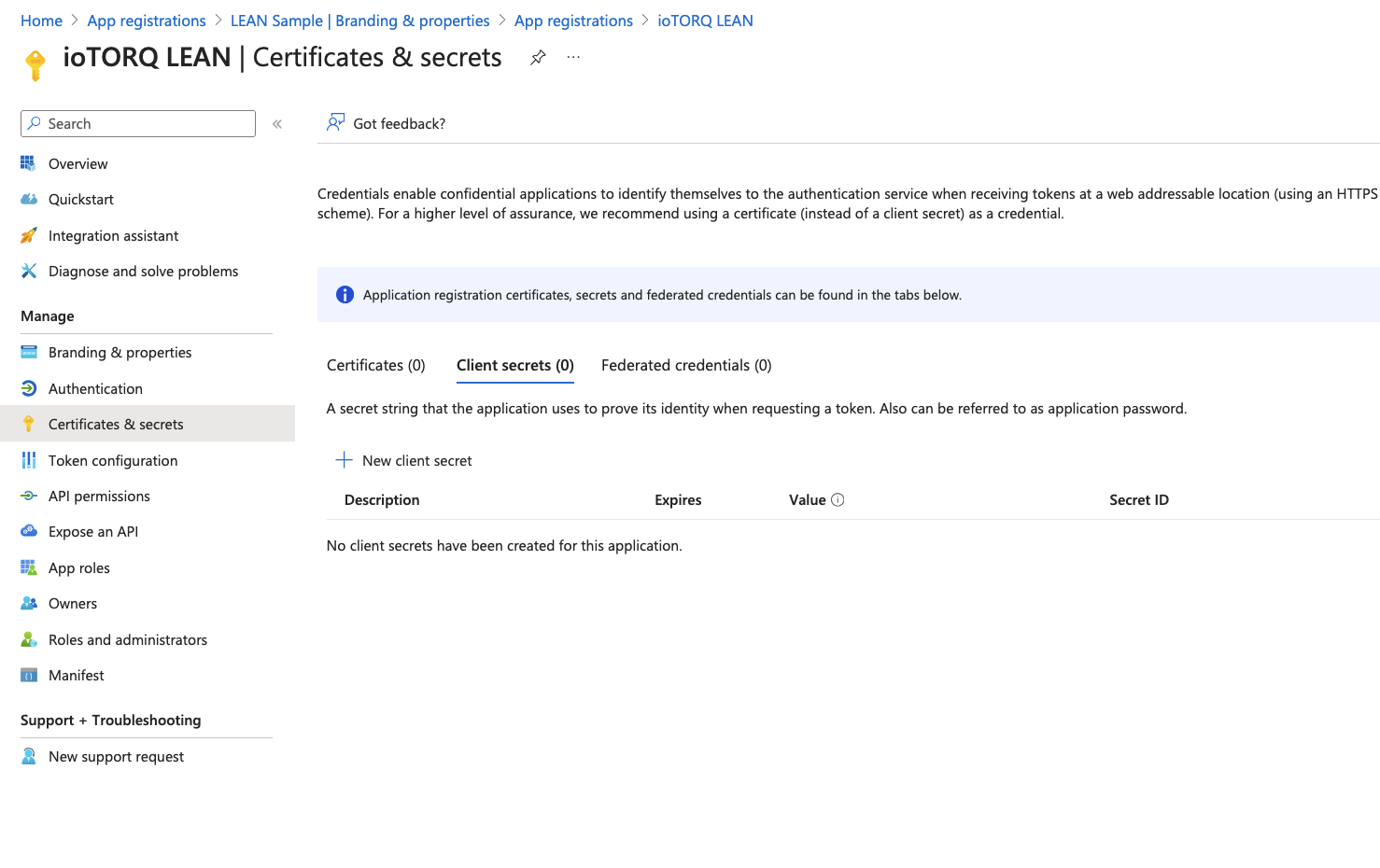Click the blue info icon in banner
Screen dimensions: 1380x868
(x=345, y=295)
